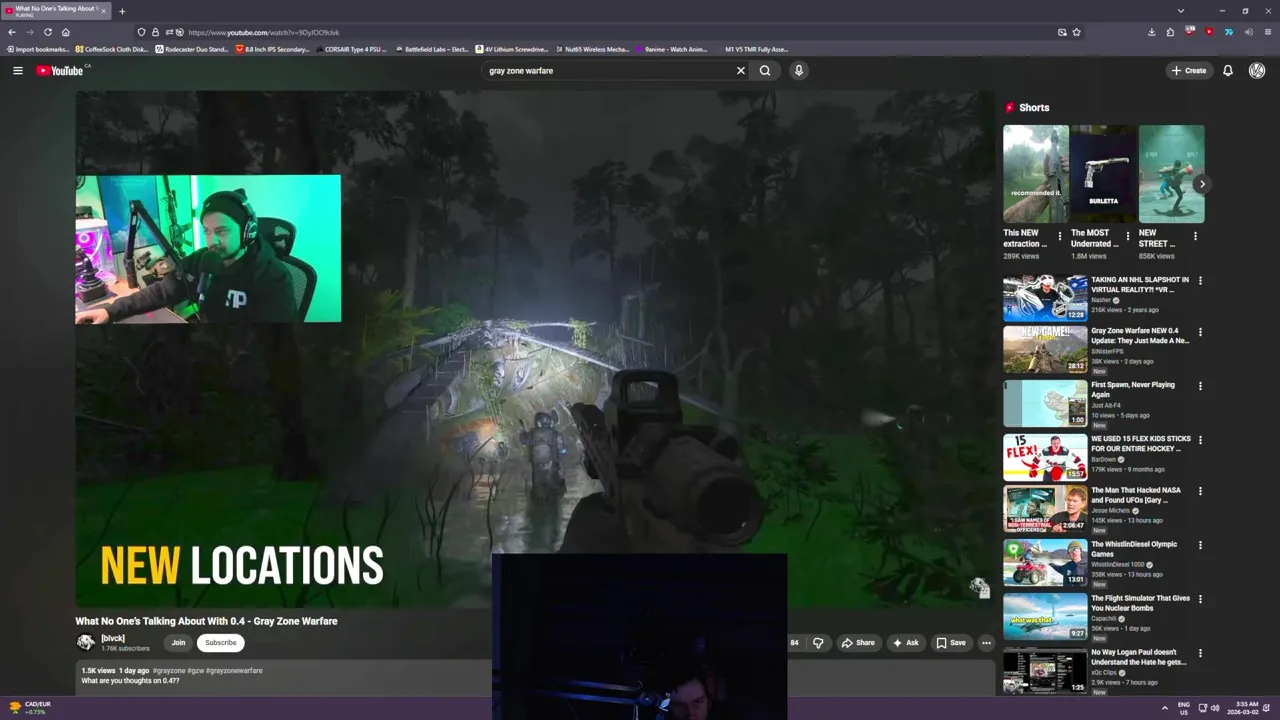Open picture-in-picture icon in address bar
1280x720 pixels.
coord(1062,32)
